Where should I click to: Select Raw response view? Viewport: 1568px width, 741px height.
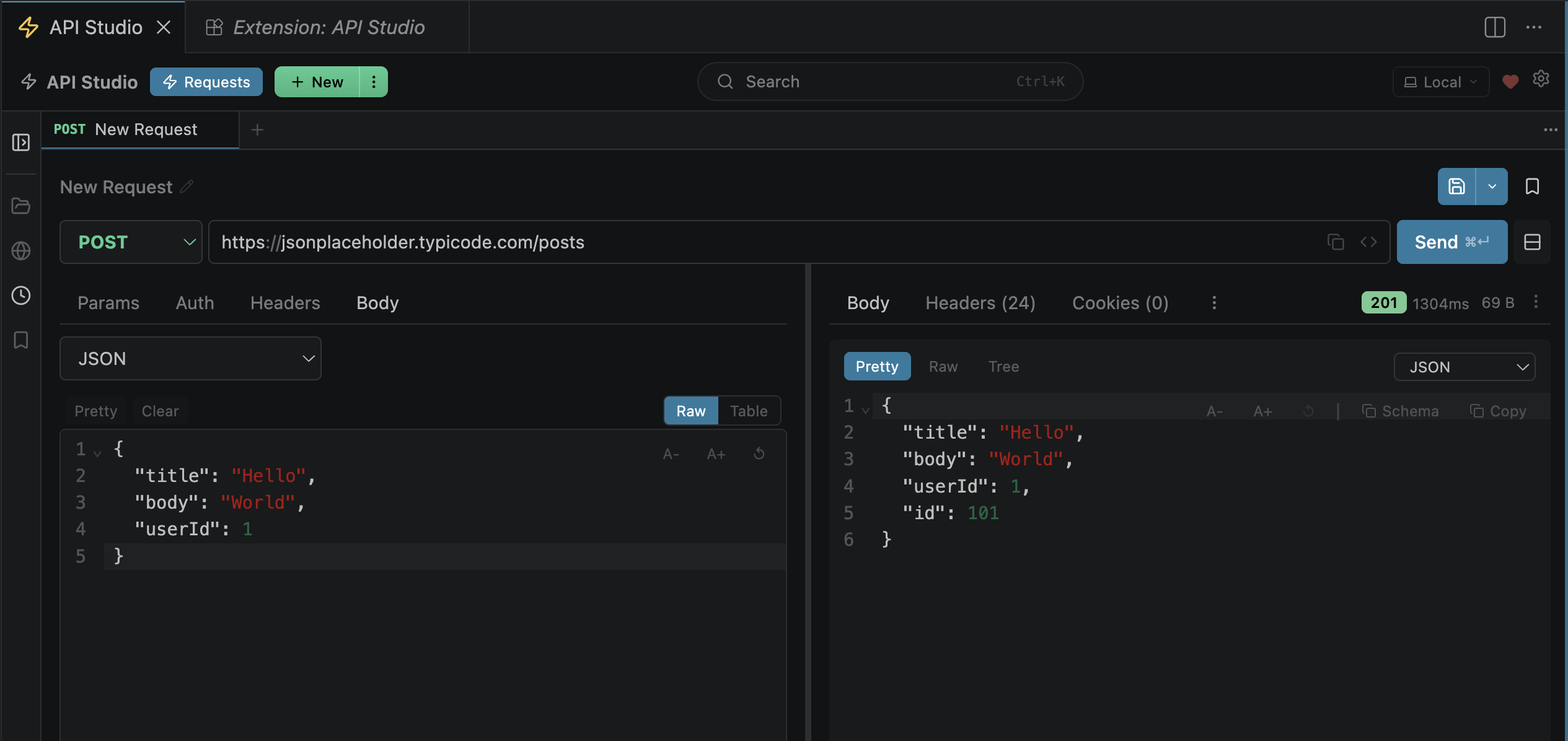coord(943,367)
